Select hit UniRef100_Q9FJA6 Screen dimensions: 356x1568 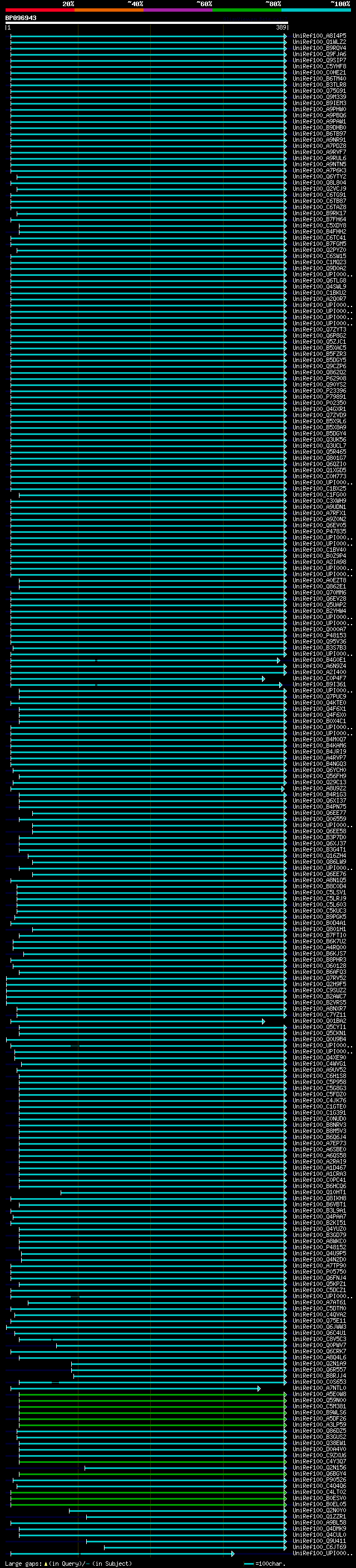pos(319,54)
